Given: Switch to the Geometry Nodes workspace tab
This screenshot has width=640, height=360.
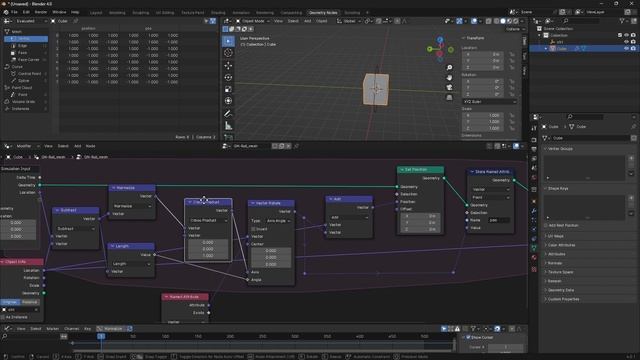Looking at the screenshot, I should pyautogui.click(x=323, y=13).
